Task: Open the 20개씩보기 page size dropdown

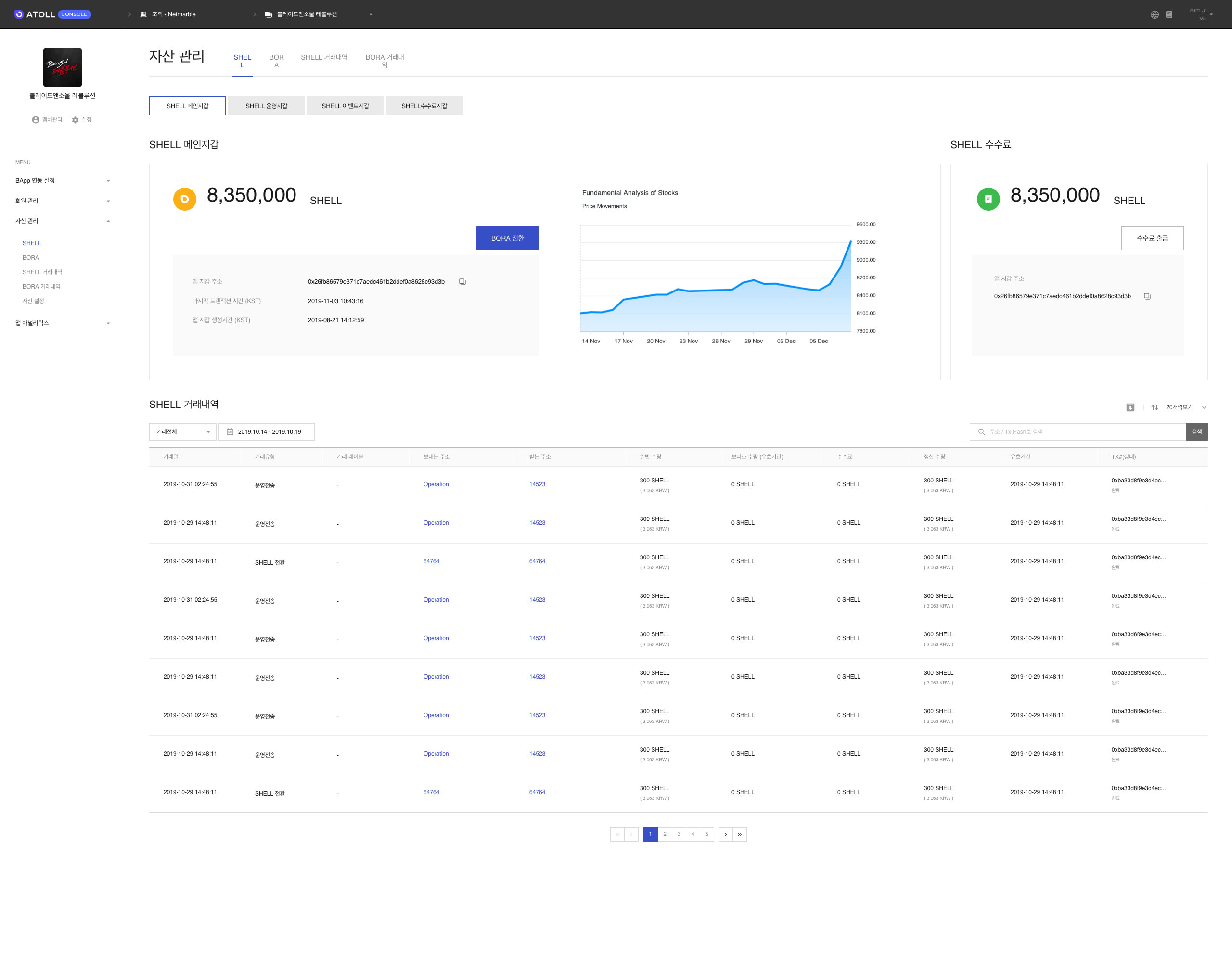Action: (1186, 407)
